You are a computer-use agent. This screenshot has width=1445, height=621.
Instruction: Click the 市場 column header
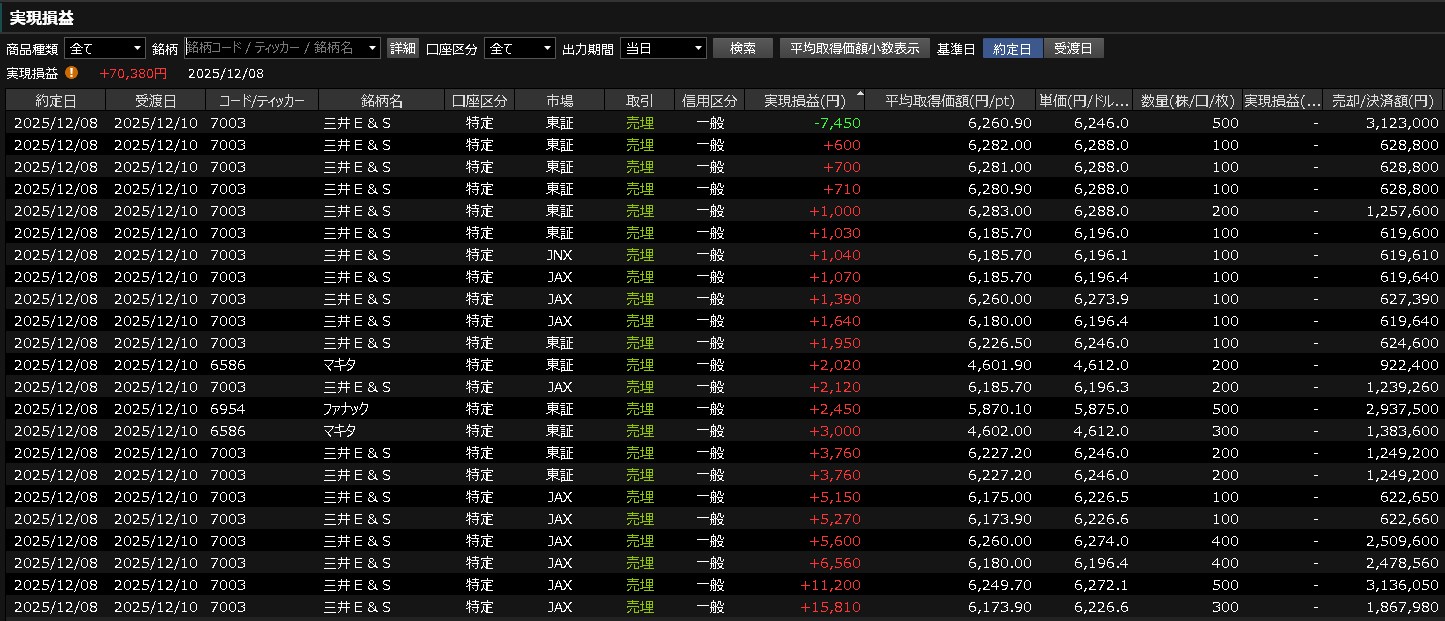click(x=559, y=100)
